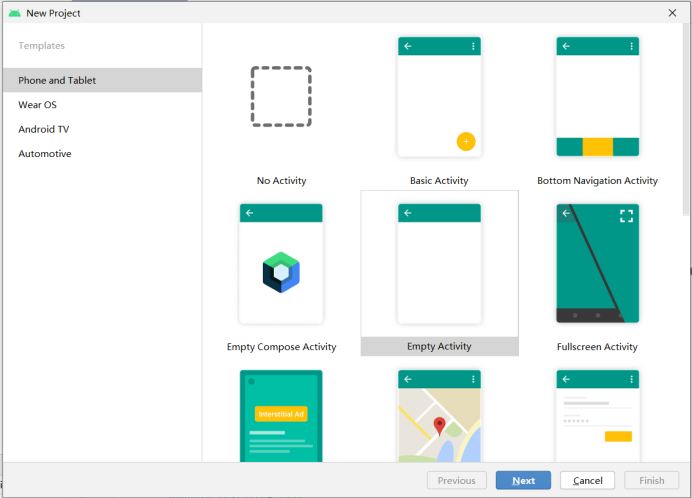The width and height of the screenshot is (692, 498).
Task: Choose the Fullscreen Activity template preview
Action: 598,264
